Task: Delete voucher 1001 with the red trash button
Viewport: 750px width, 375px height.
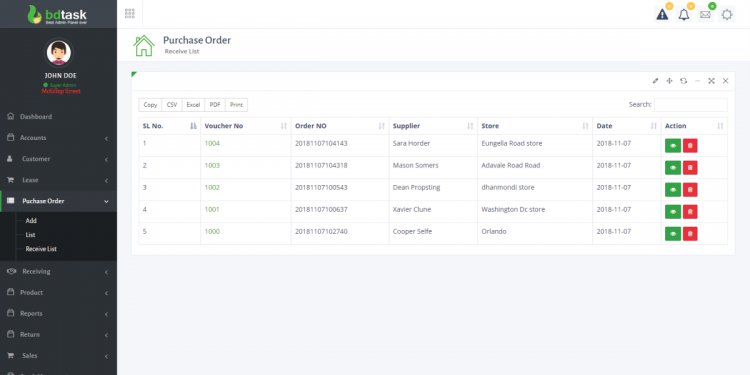Action: tap(690, 211)
